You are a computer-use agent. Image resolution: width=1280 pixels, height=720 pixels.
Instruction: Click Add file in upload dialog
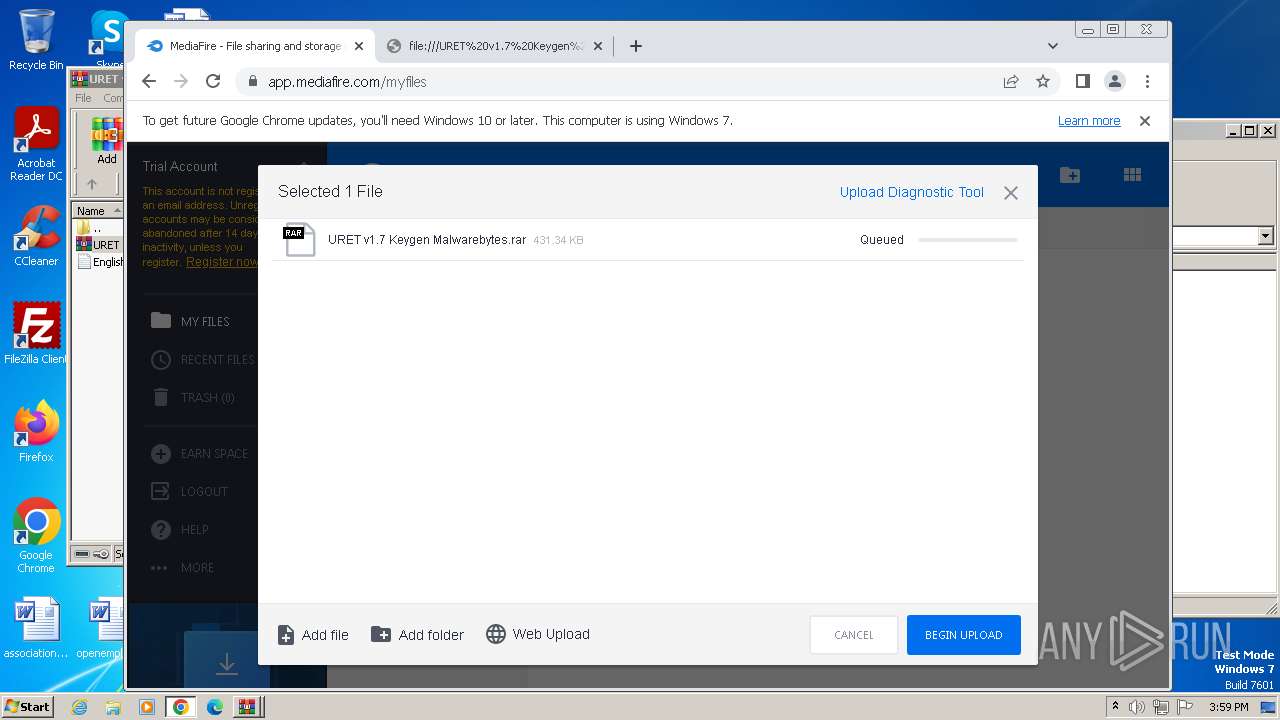[x=313, y=635]
